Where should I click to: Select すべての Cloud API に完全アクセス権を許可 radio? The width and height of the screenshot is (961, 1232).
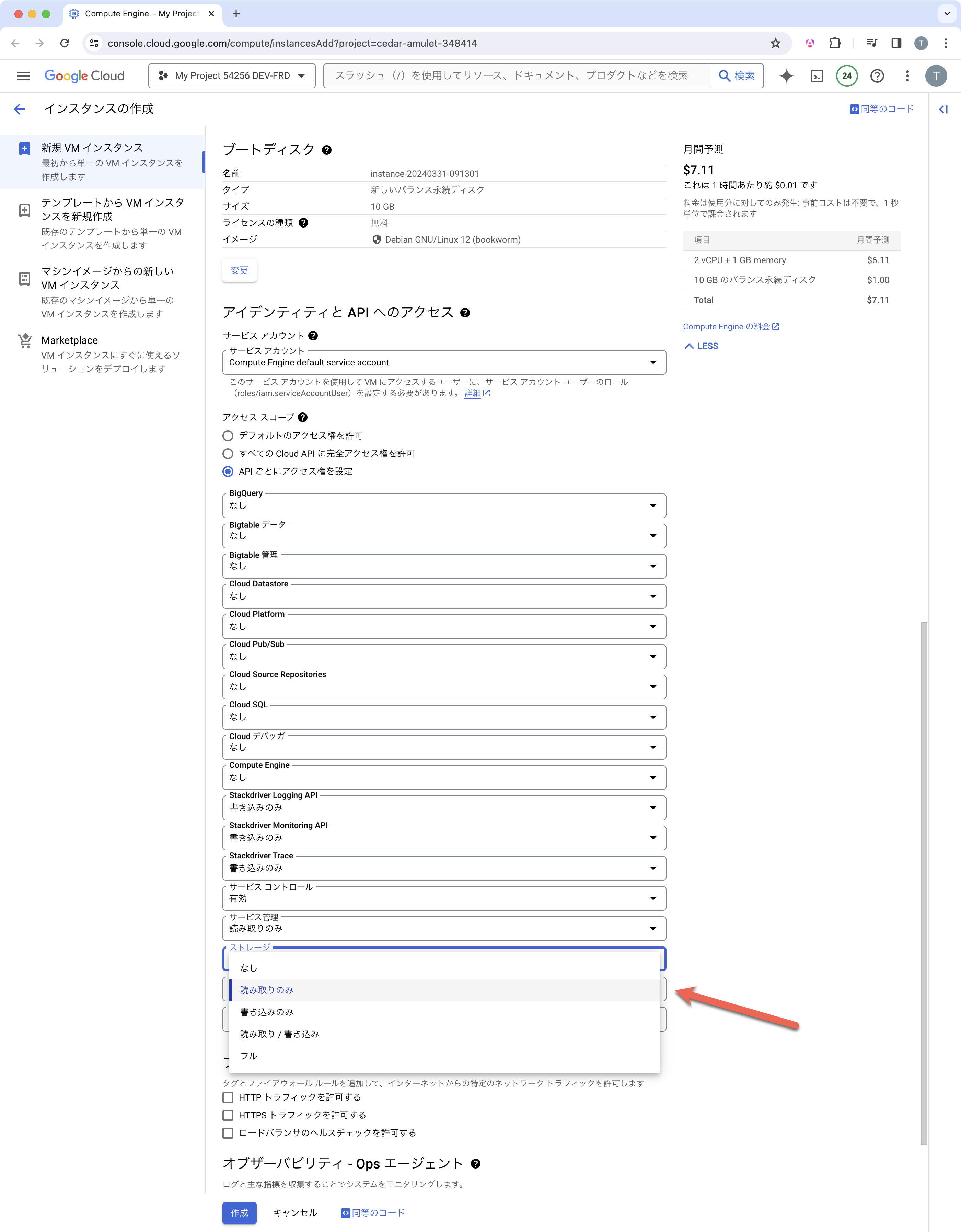point(228,454)
